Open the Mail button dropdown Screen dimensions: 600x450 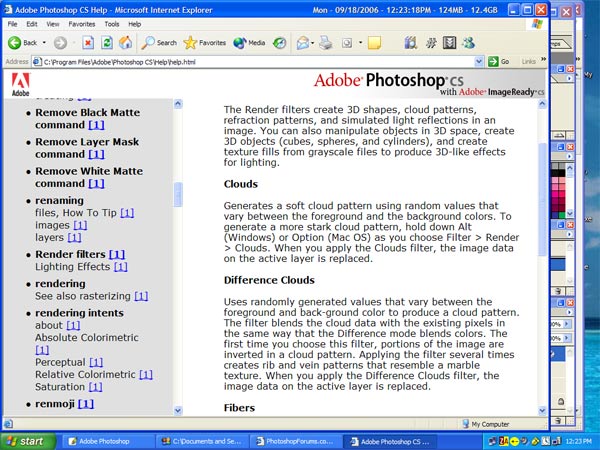tap(313, 43)
